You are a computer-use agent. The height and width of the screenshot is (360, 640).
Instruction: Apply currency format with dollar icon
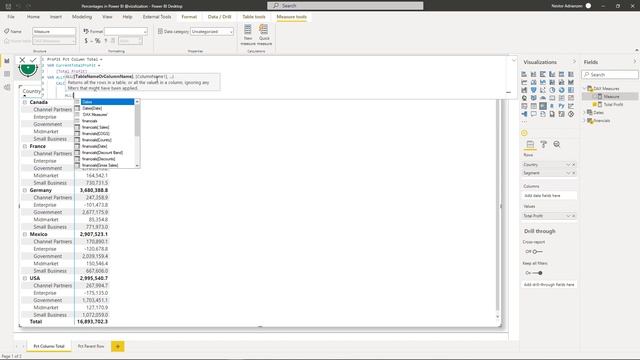click(x=86, y=41)
